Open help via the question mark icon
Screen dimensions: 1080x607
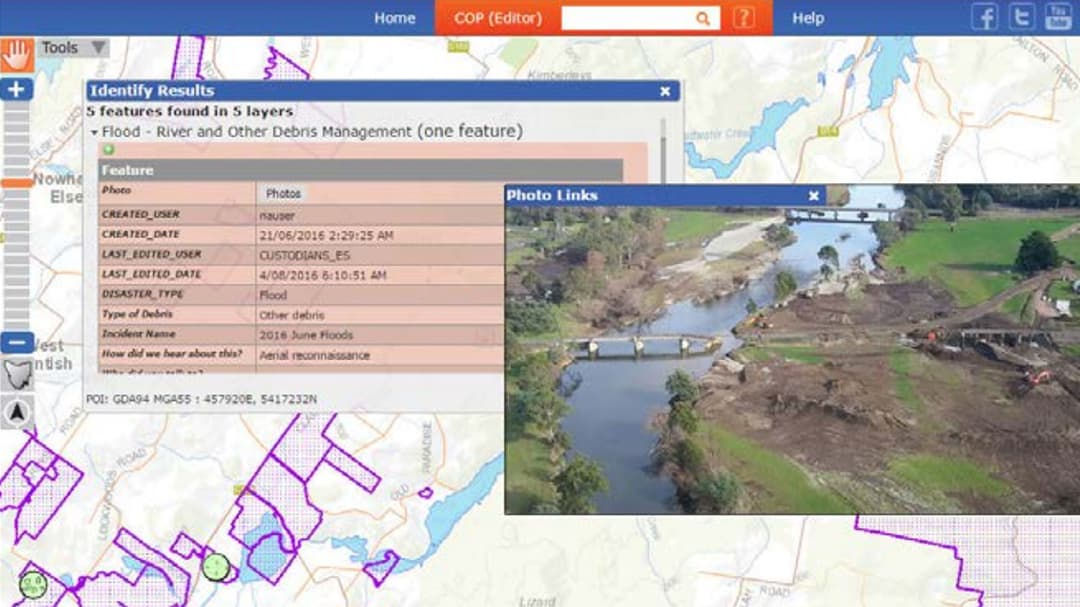point(742,17)
